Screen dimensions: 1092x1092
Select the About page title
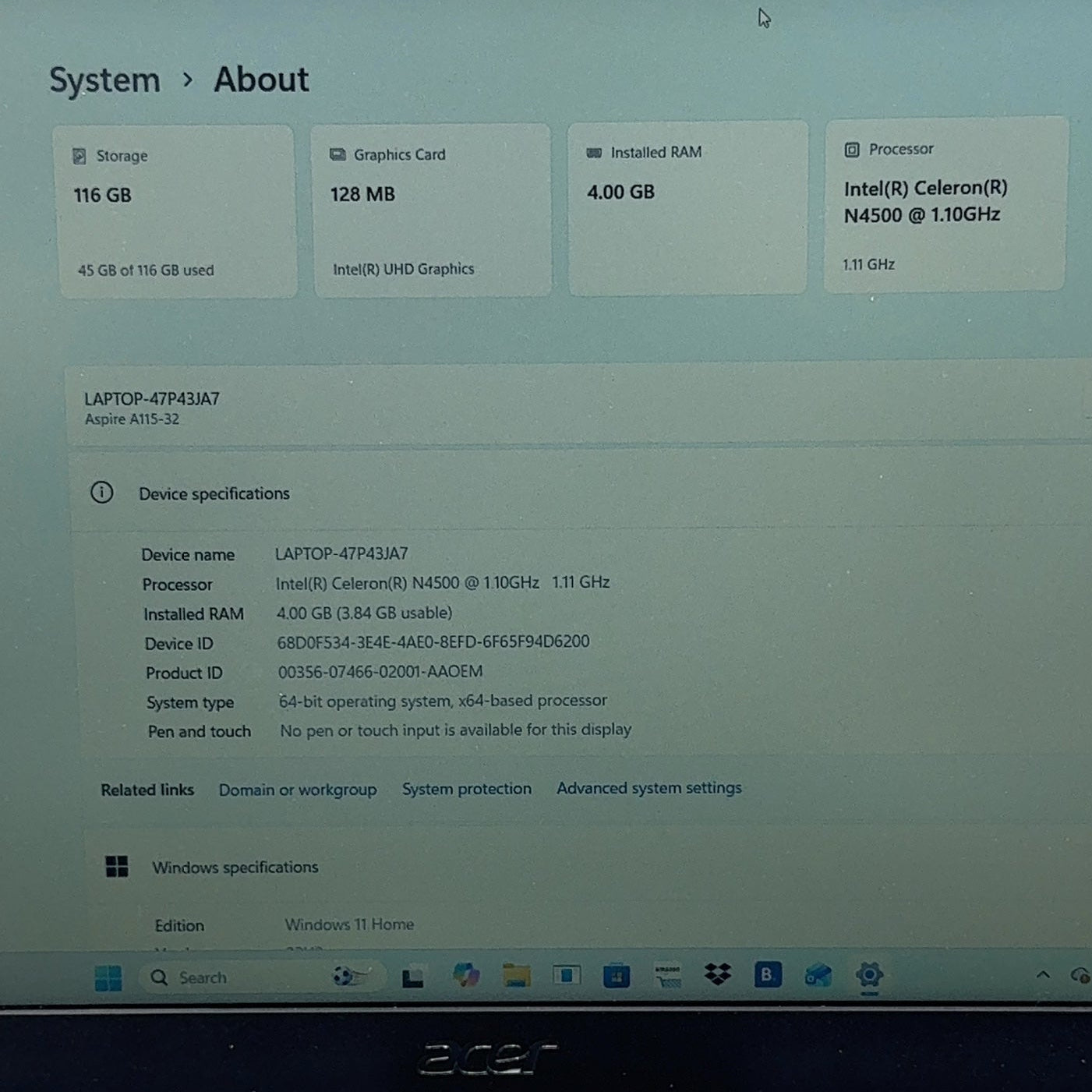tap(261, 80)
